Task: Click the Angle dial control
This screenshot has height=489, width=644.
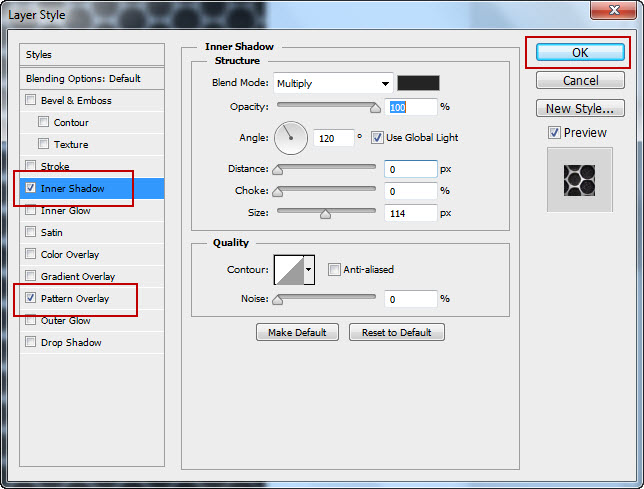Action: pyautogui.click(x=291, y=138)
